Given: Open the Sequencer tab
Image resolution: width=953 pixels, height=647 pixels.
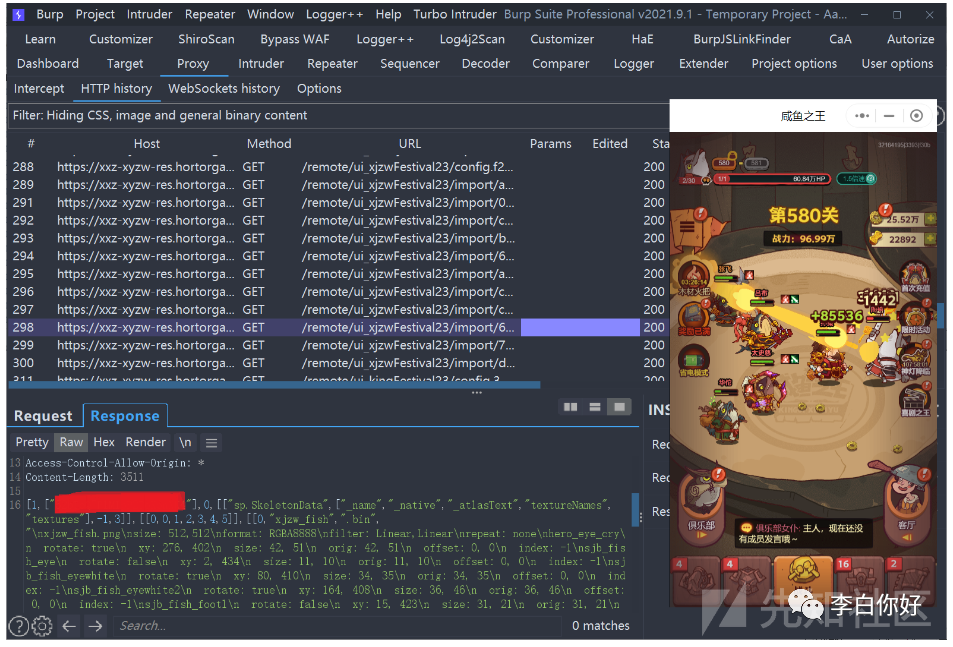Looking at the screenshot, I should (x=410, y=63).
